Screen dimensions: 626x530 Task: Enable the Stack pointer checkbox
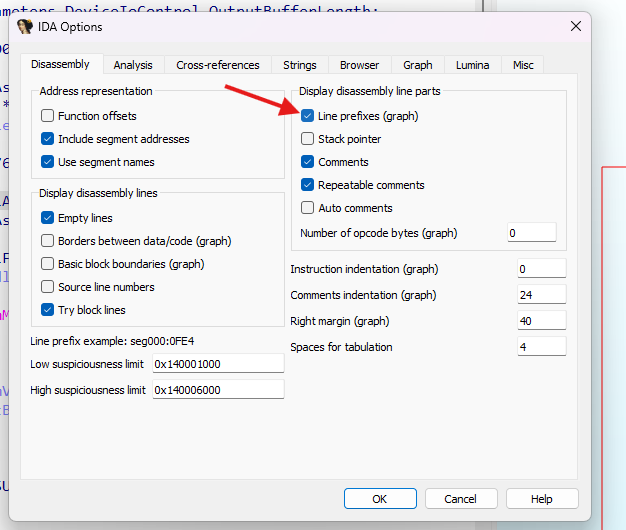(307, 139)
